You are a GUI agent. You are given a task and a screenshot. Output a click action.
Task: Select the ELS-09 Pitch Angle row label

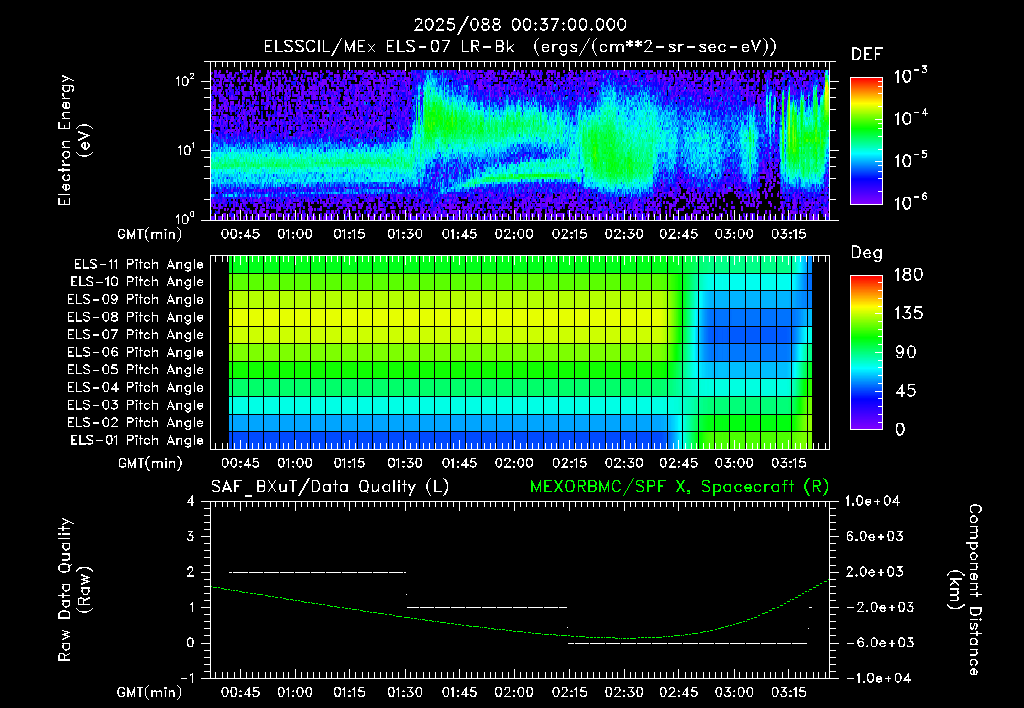tap(136, 300)
